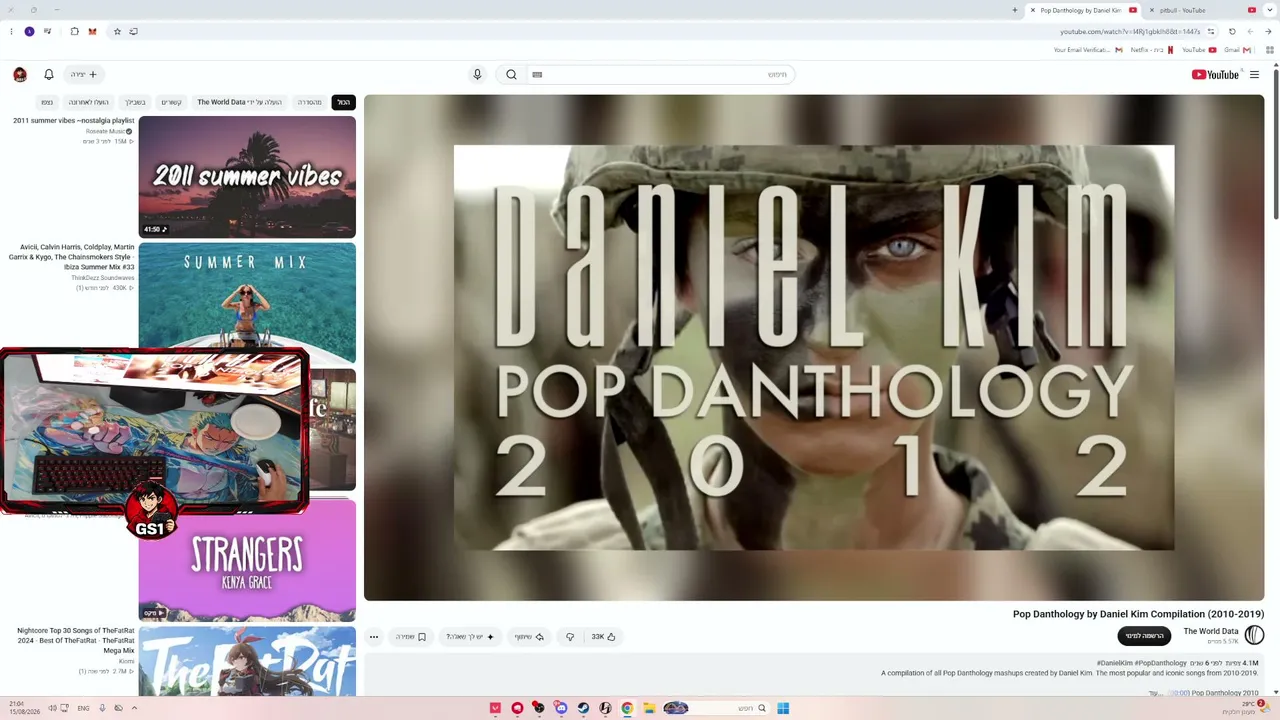Open The World Data channel name link
This screenshot has height=720, width=1280.
[1211, 631]
